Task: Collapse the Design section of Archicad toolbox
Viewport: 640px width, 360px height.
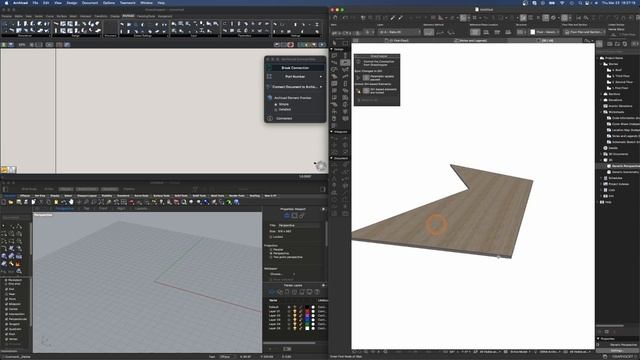Action: click(x=332, y=49)
